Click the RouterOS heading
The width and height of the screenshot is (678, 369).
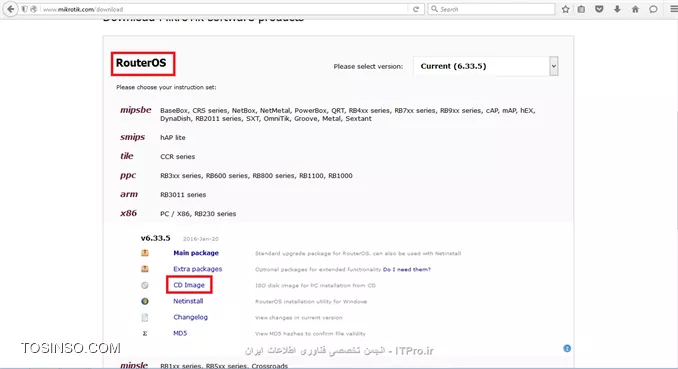pos(141,63)
